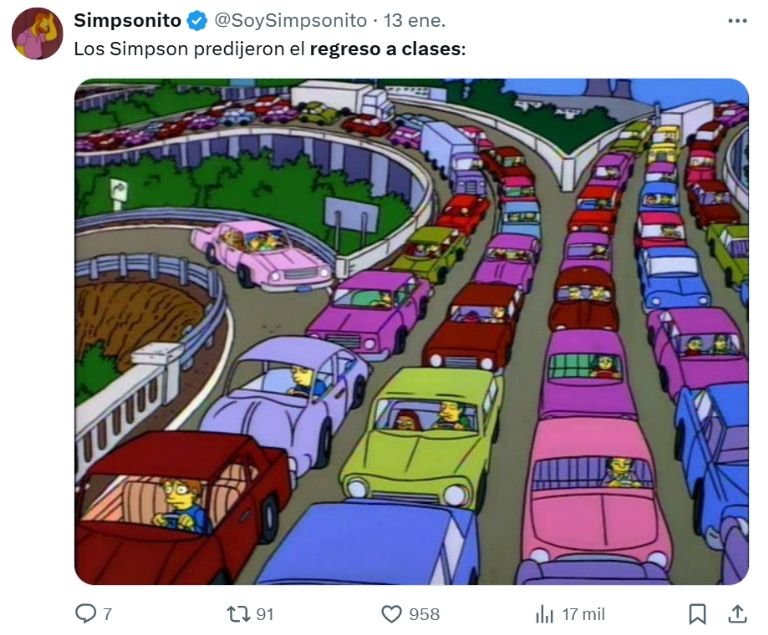Image resolution: width=768 pixels, height=635 pixels.
Task: Open the Simpsonito display name link
Action: pyautogui.click(x=127, y=21)
